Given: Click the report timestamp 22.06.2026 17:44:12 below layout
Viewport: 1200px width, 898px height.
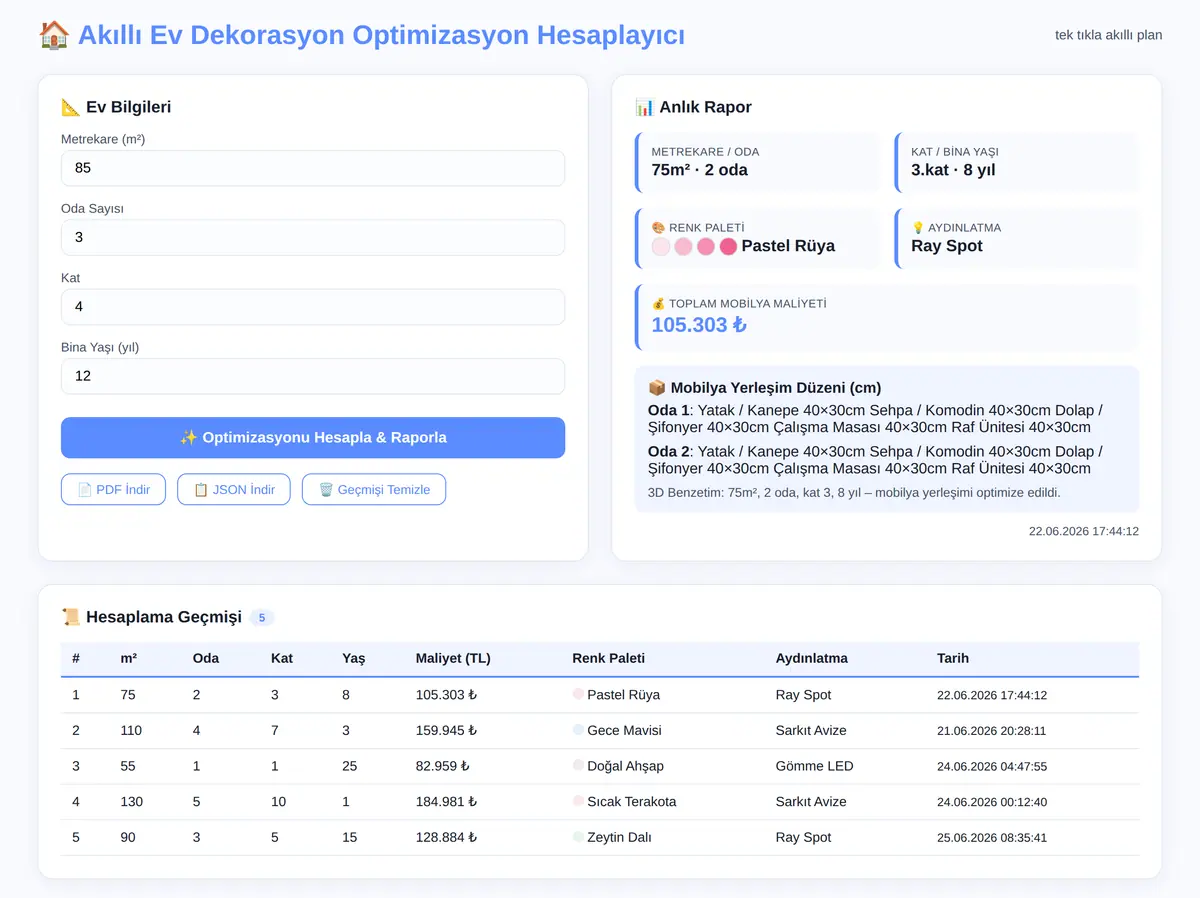Looking at the screenshot, I should pos(1084,532).
